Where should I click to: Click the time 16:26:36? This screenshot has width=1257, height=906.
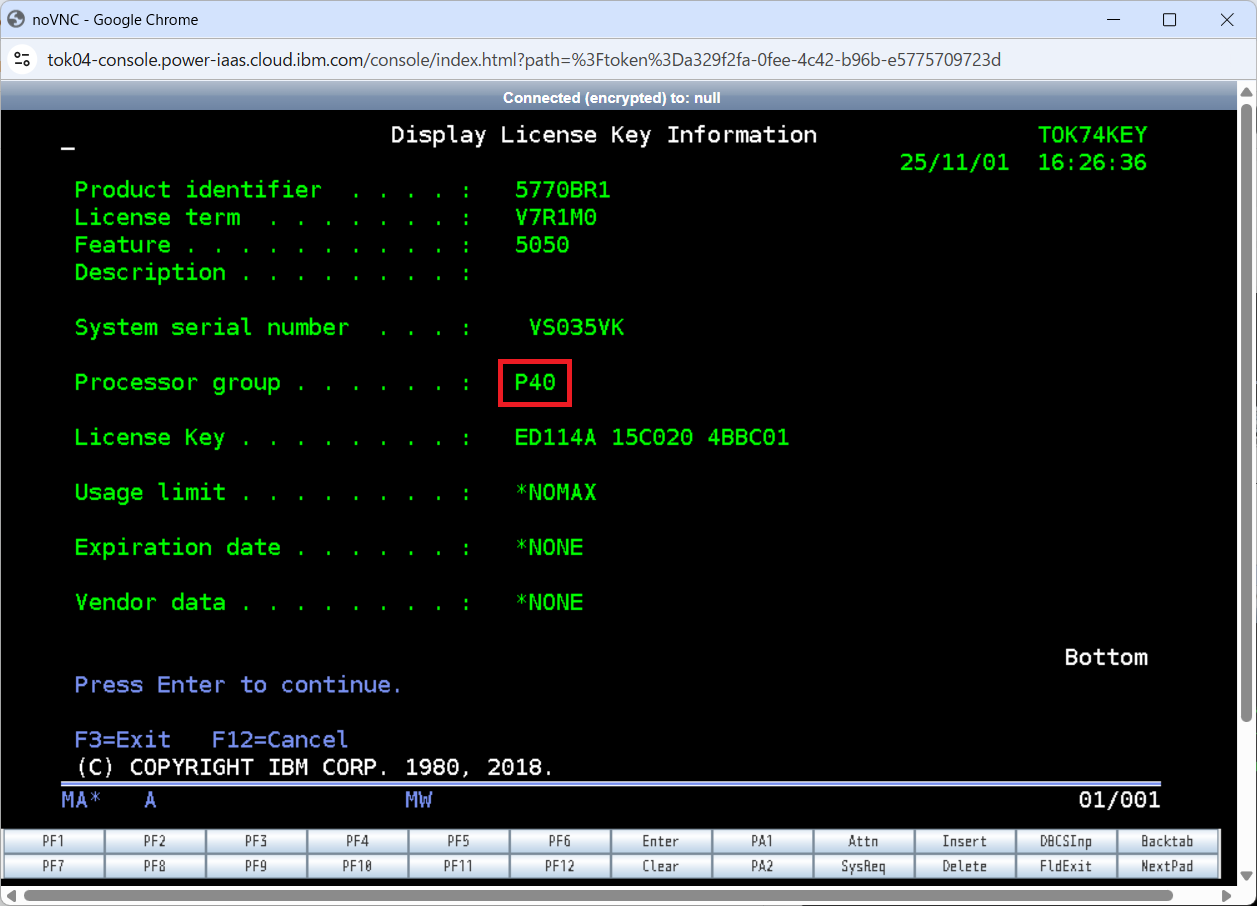[x=1093, y=162]
